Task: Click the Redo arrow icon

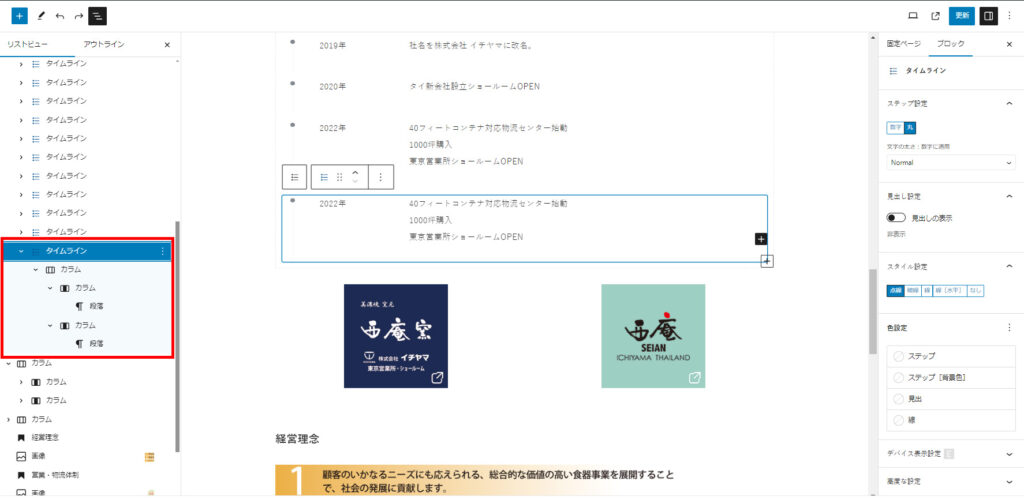Action: click(x=79, y=16)
